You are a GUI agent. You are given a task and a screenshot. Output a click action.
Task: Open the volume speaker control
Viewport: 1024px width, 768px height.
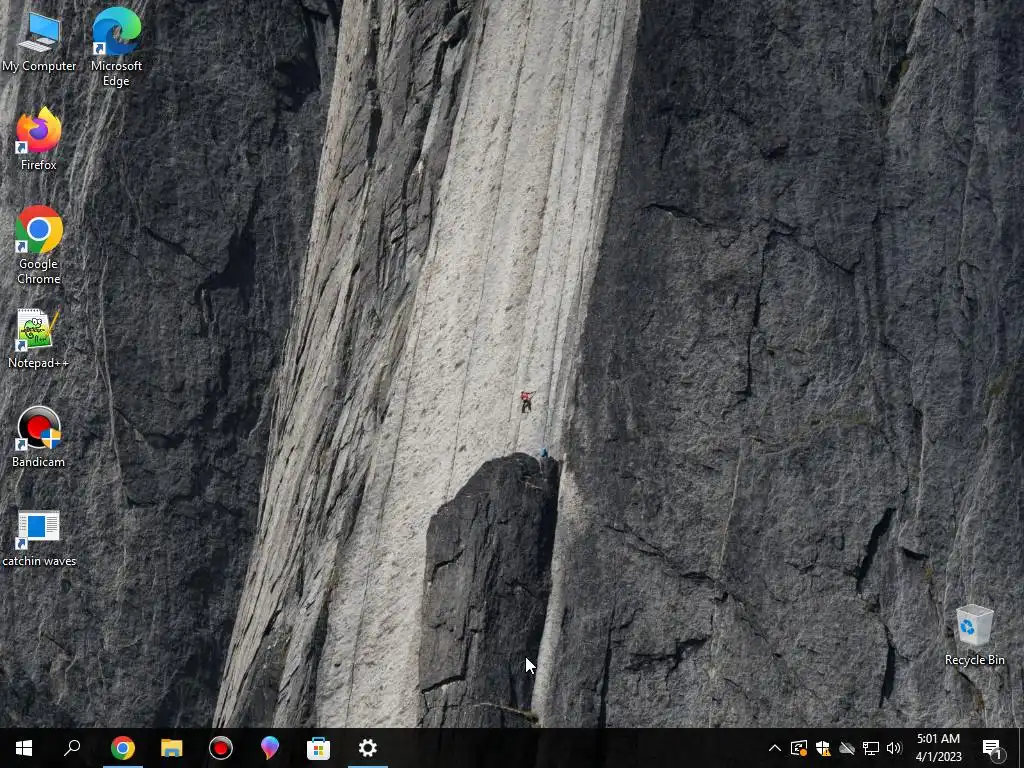[894, 748]
